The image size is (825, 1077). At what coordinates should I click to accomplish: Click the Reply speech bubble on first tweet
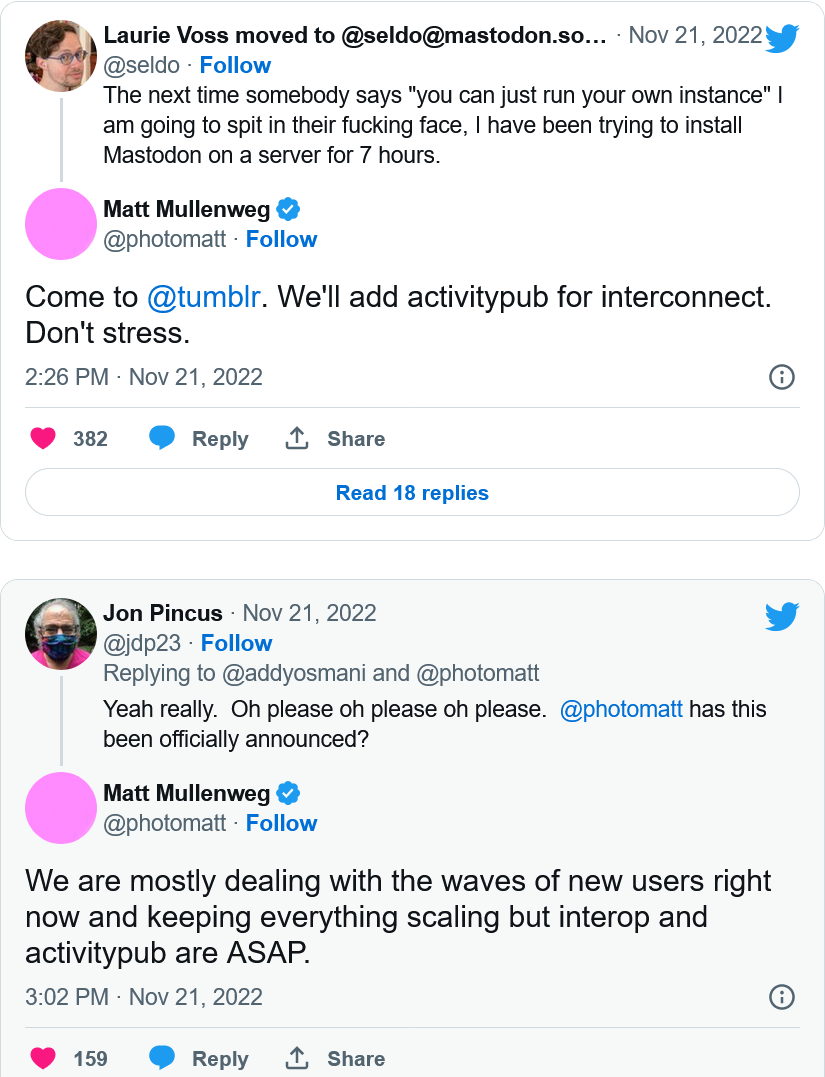click(x=162, y=438)
